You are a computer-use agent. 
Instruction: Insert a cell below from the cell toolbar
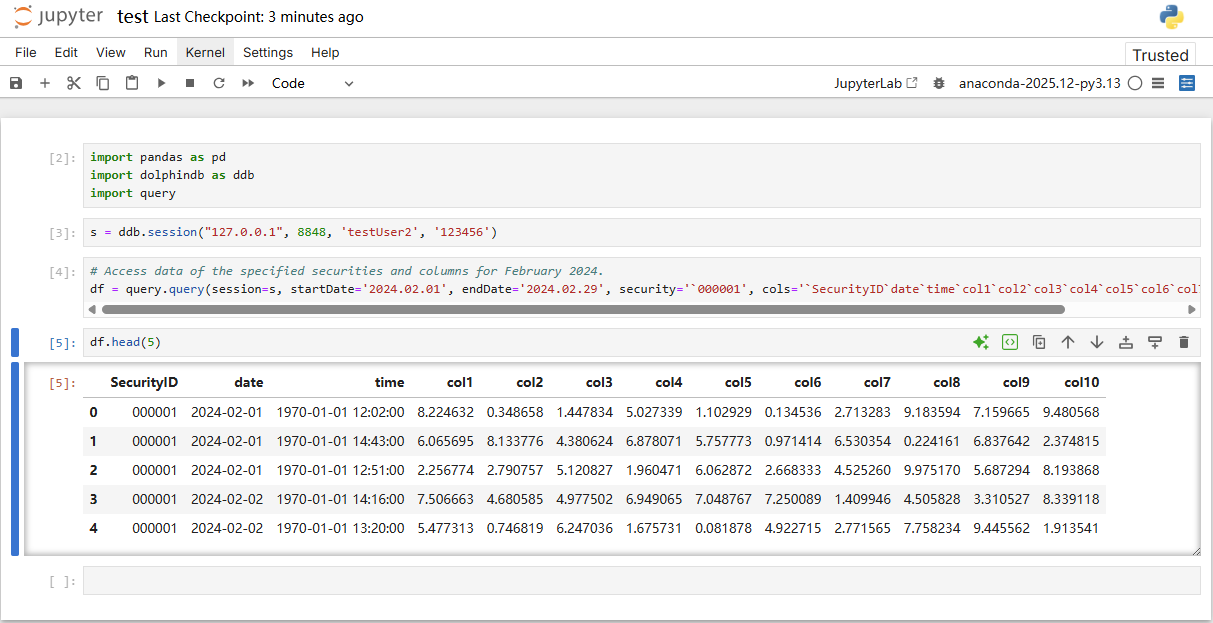(1155, 342)
